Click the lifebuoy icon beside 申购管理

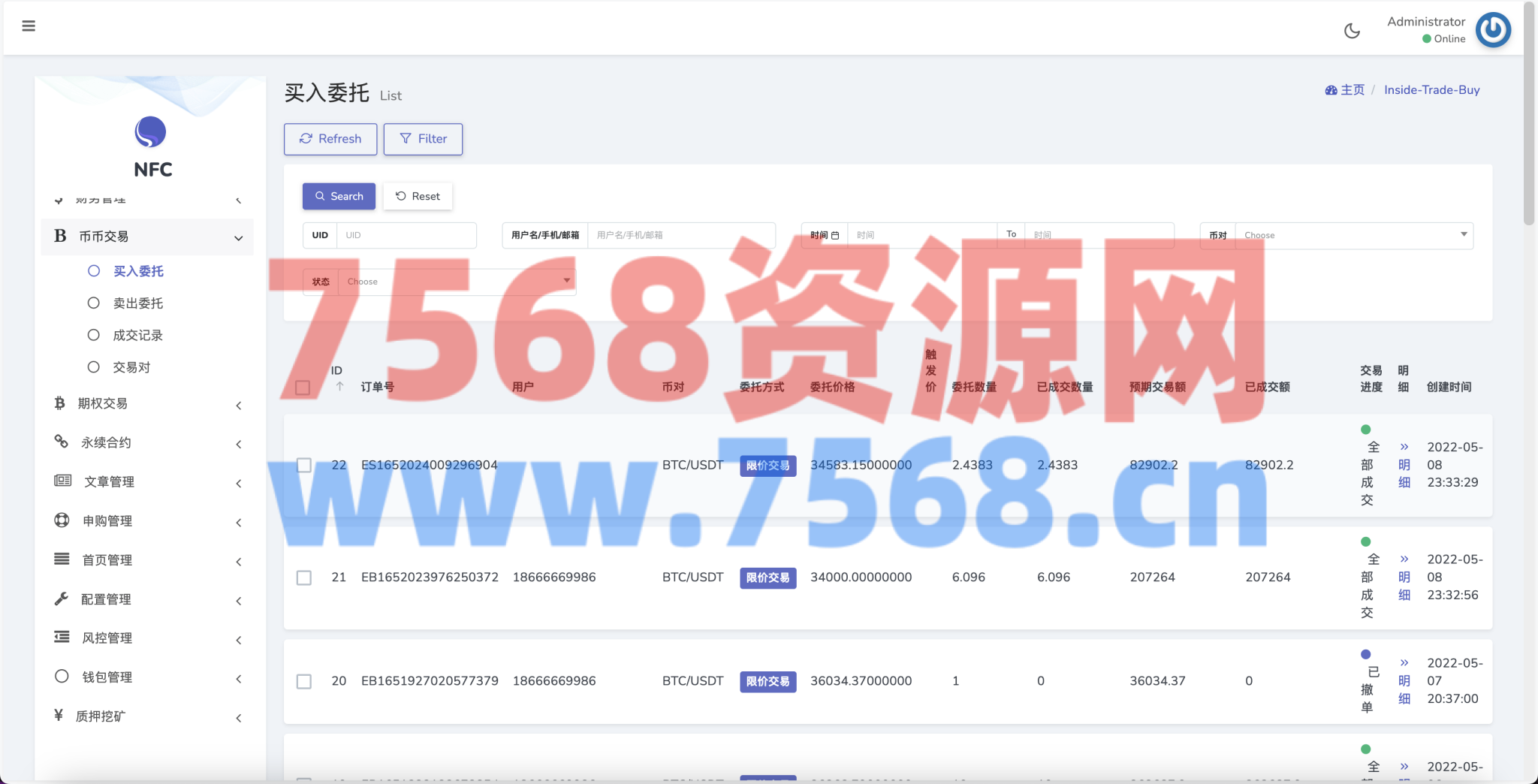click(x=62, y=520)
